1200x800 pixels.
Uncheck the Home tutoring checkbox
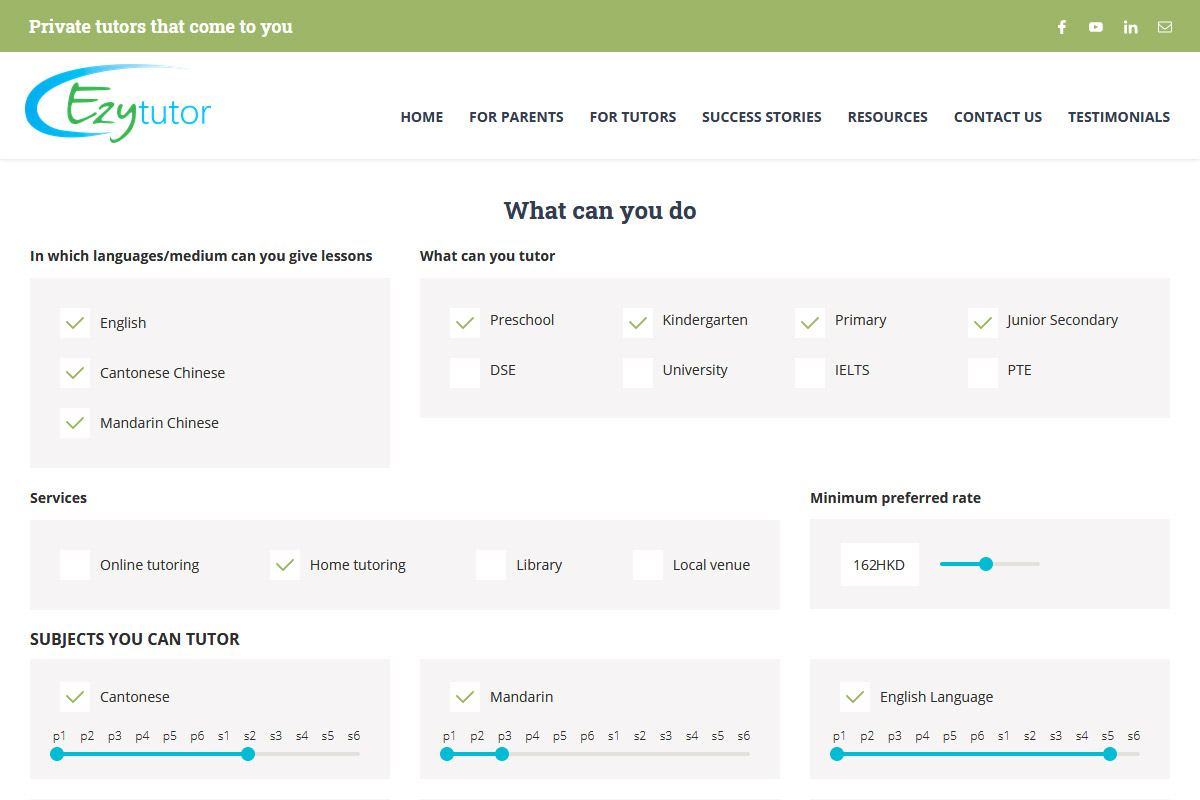click(x=285, y=565)
